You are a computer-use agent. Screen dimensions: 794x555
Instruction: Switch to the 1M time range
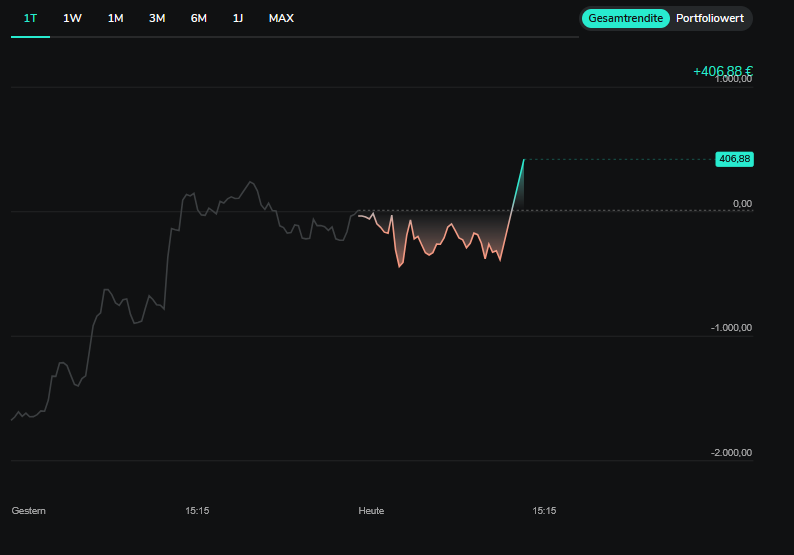point(115,18)
